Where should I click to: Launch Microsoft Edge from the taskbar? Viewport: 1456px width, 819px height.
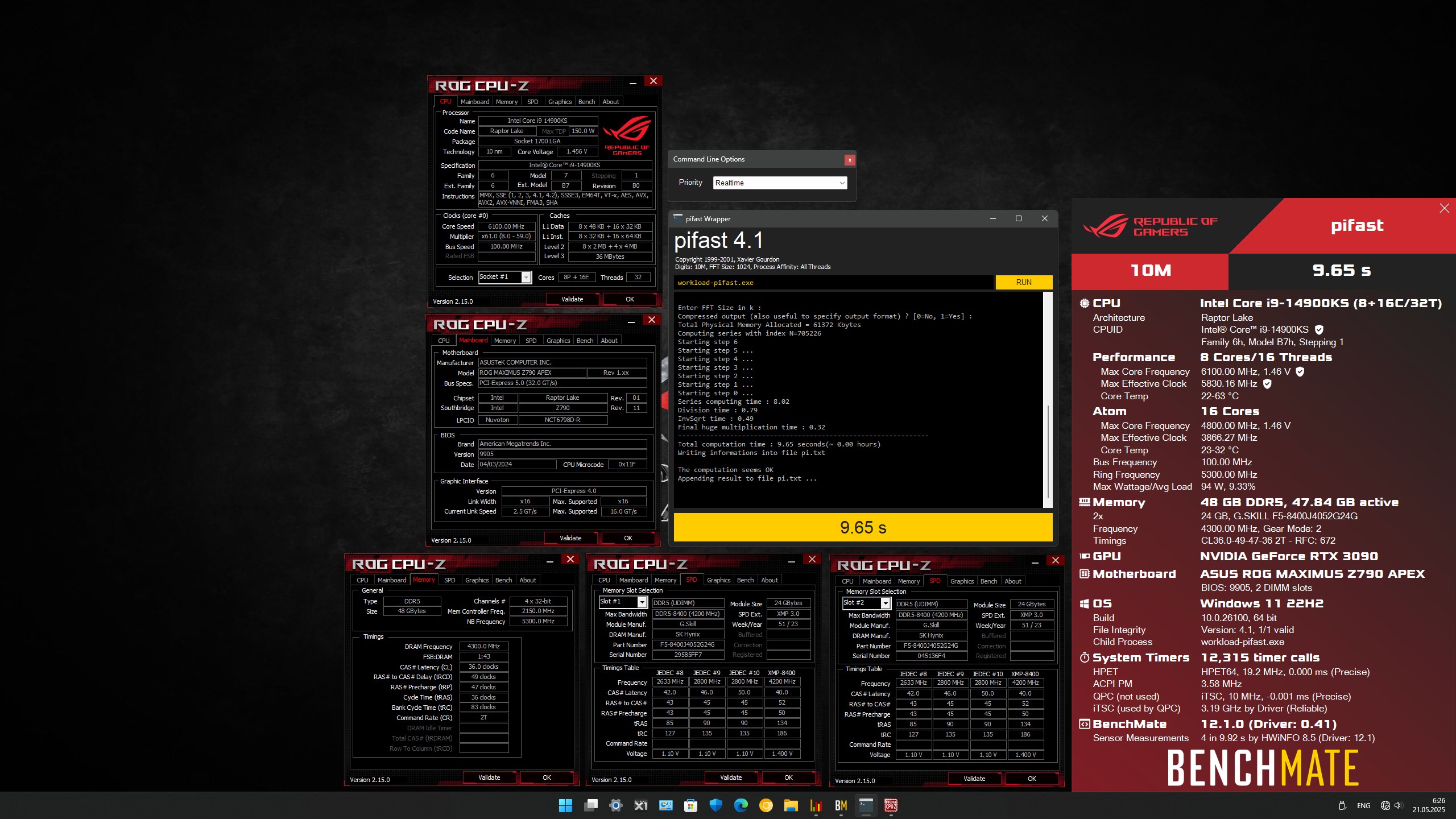(741, 805)
